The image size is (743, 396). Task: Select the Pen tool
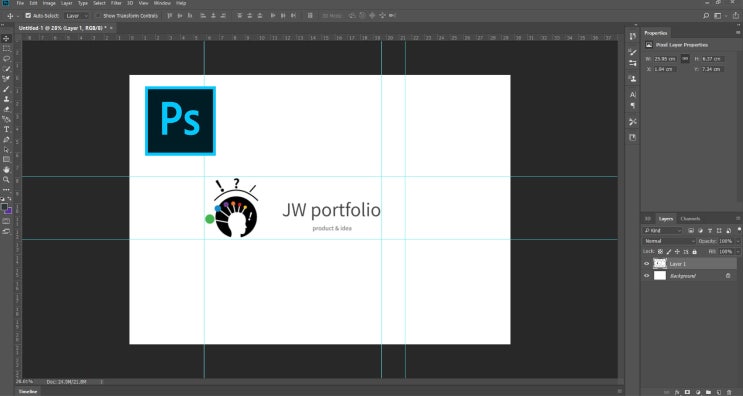[x=7, y=140]
